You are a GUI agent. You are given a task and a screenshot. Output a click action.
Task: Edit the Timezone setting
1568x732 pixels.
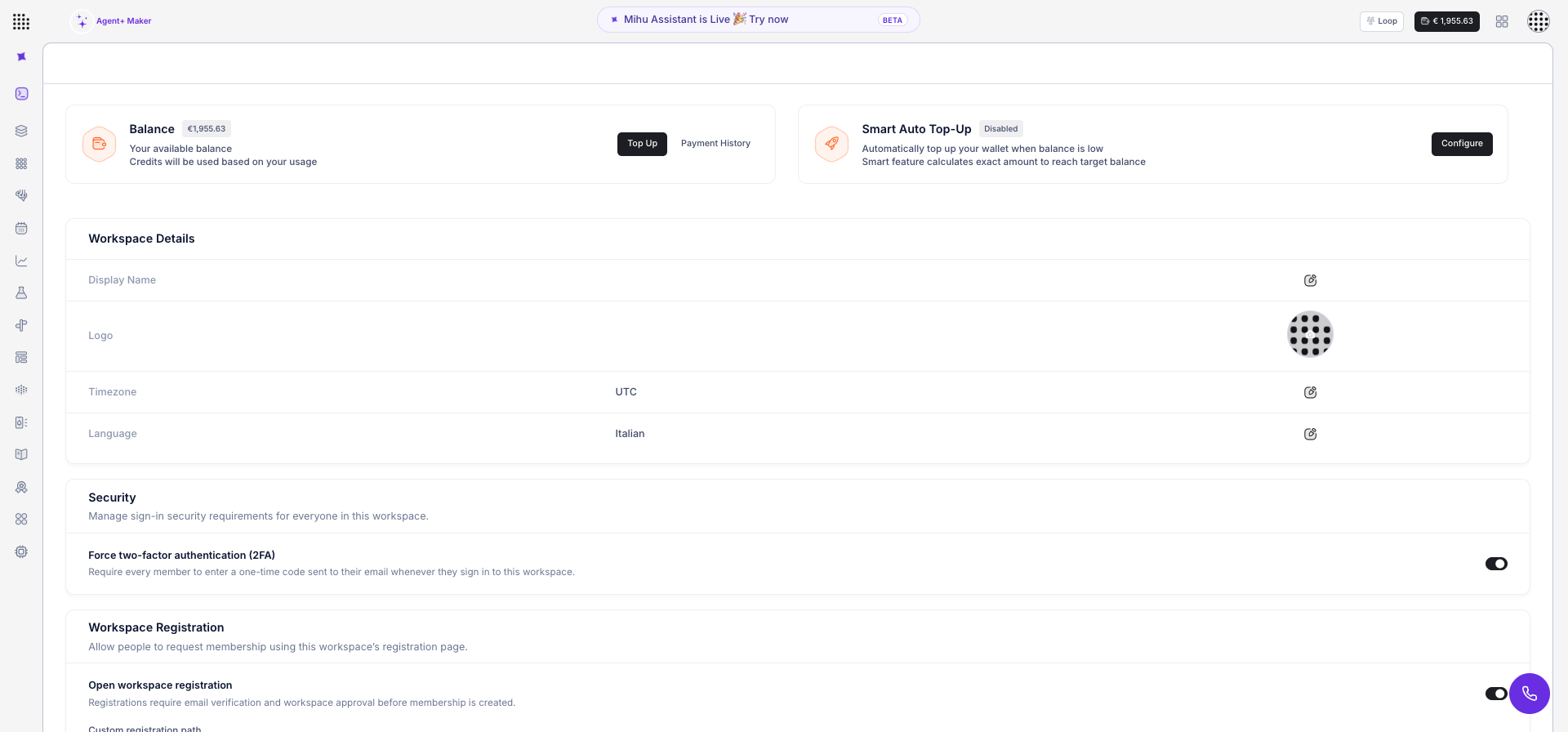1310,392
